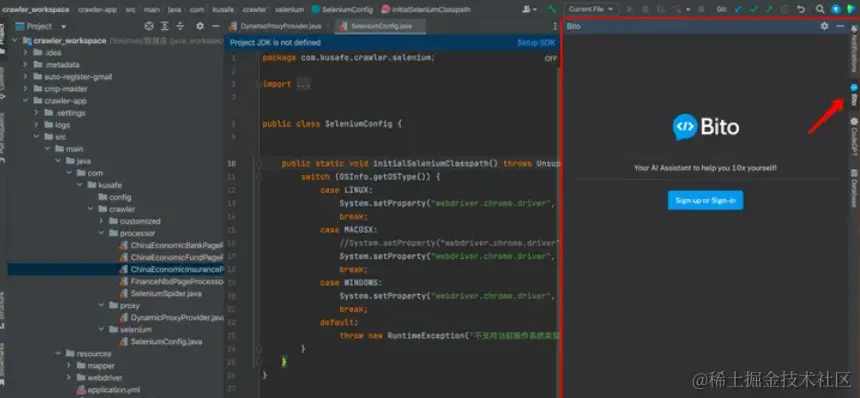
Task: Expand the logs folder
Action: (x=36, y=125)
